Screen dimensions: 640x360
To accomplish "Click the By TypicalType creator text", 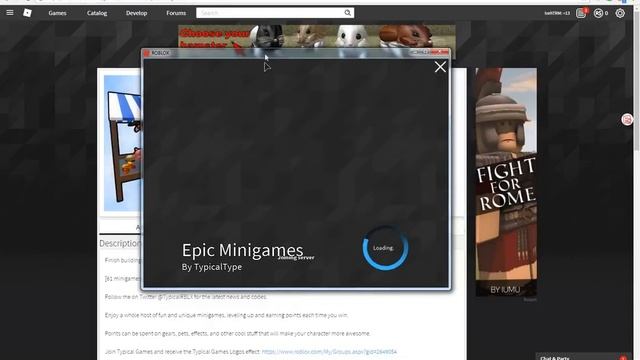I will (212, 267).
